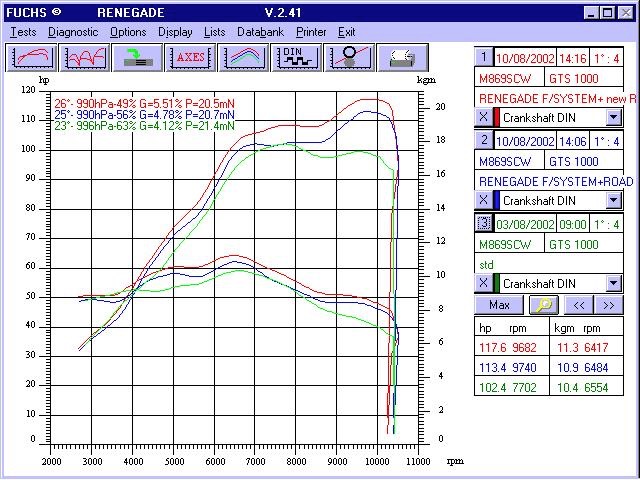The image size is (640, 480).
Task: Click run 3 registration M869SCW
Action: coord(509,244)
